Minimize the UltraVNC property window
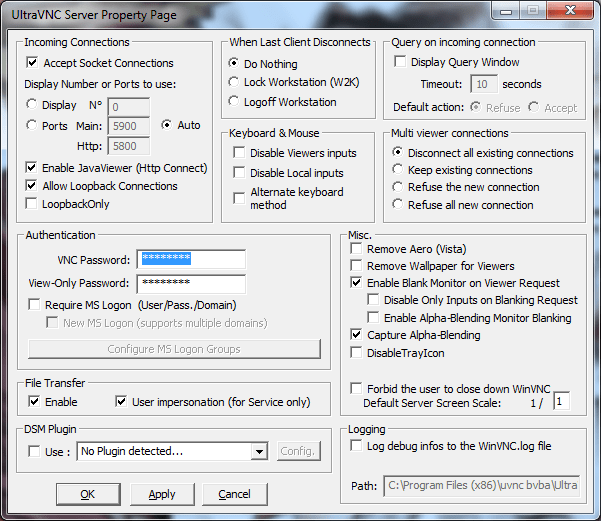The width and height of the screenshot is (601, 521). pyautogui.click(x=506, y=11)
